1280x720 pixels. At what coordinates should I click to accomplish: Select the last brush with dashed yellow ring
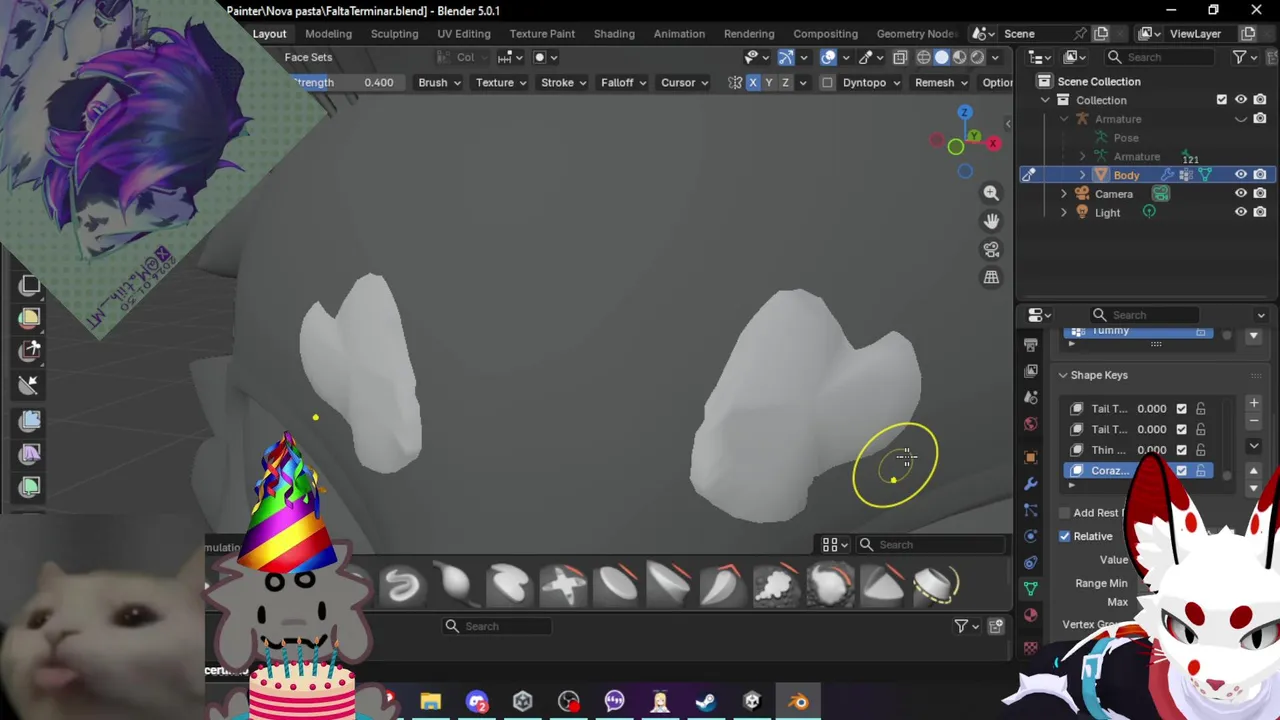[x=937, y=585]
